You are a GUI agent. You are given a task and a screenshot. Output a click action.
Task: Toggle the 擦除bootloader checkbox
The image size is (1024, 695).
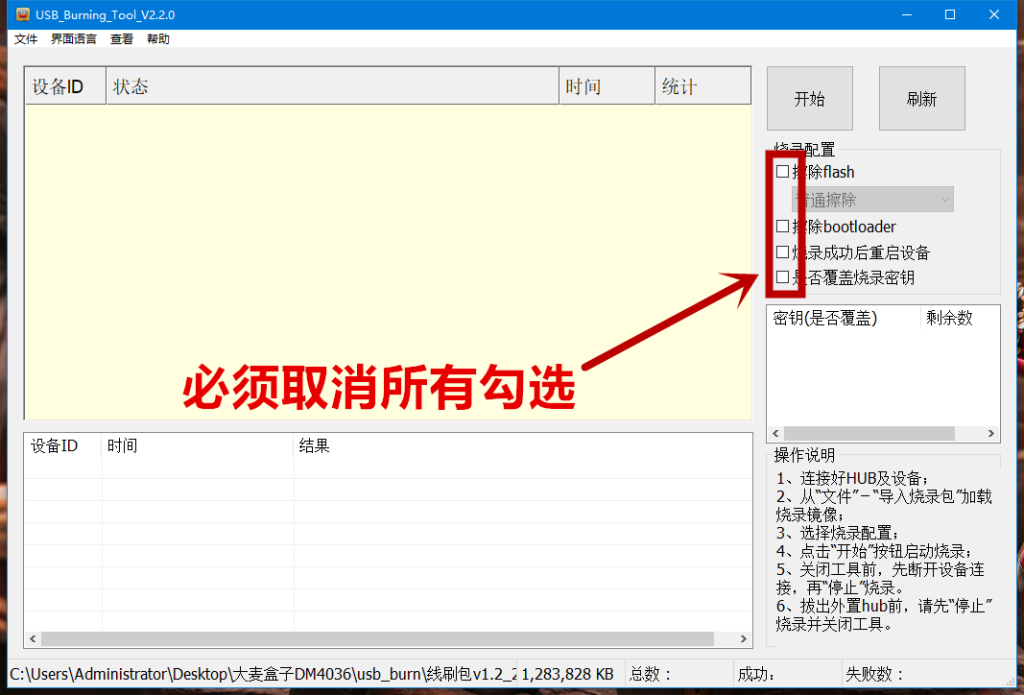click(783, 227)
